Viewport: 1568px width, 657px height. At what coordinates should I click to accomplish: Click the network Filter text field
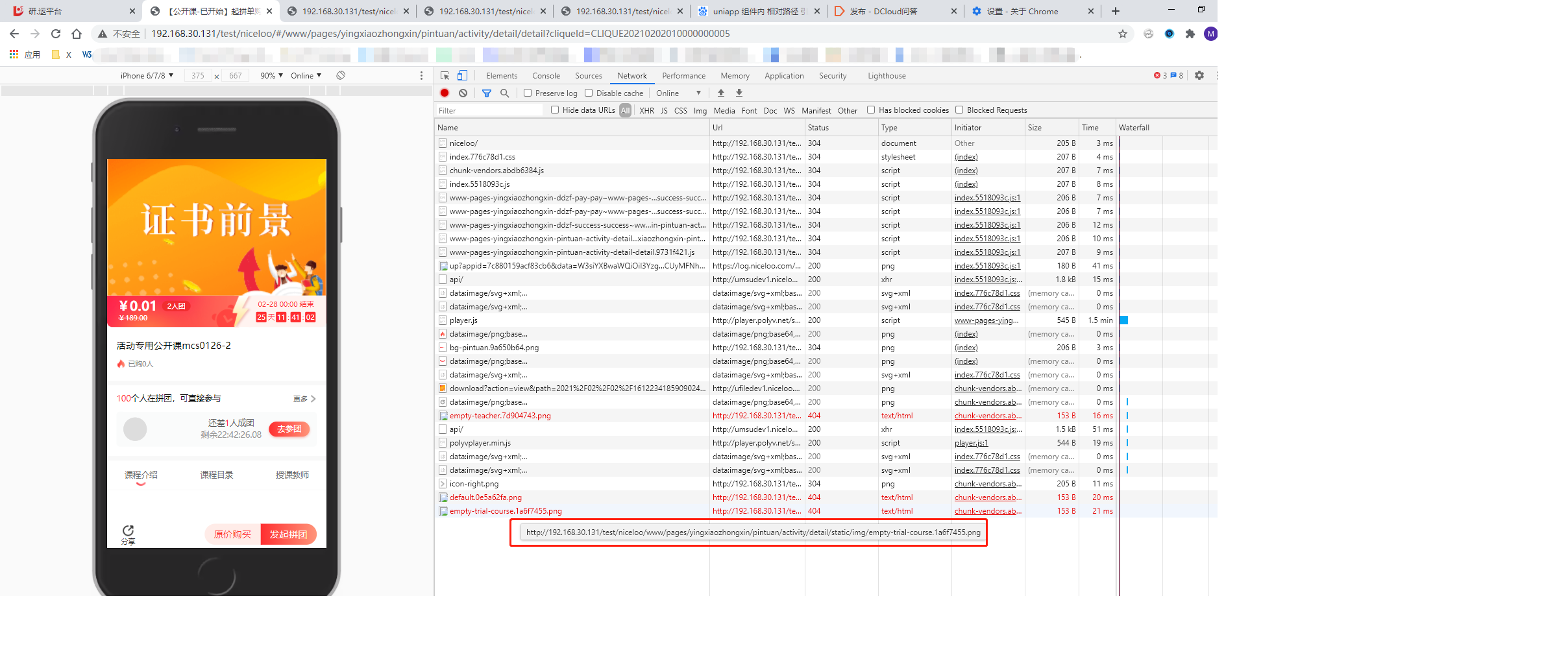(x=489, y=111)
